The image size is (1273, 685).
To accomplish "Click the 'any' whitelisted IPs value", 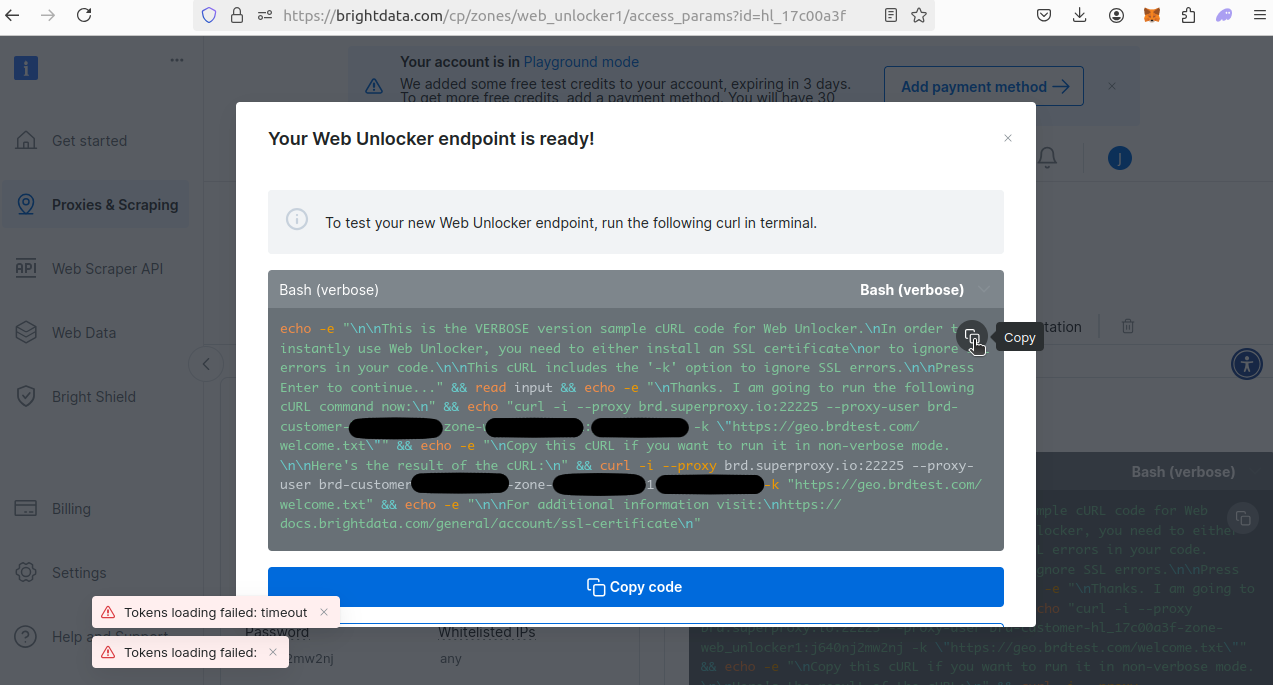I will (x=450, y=659).
